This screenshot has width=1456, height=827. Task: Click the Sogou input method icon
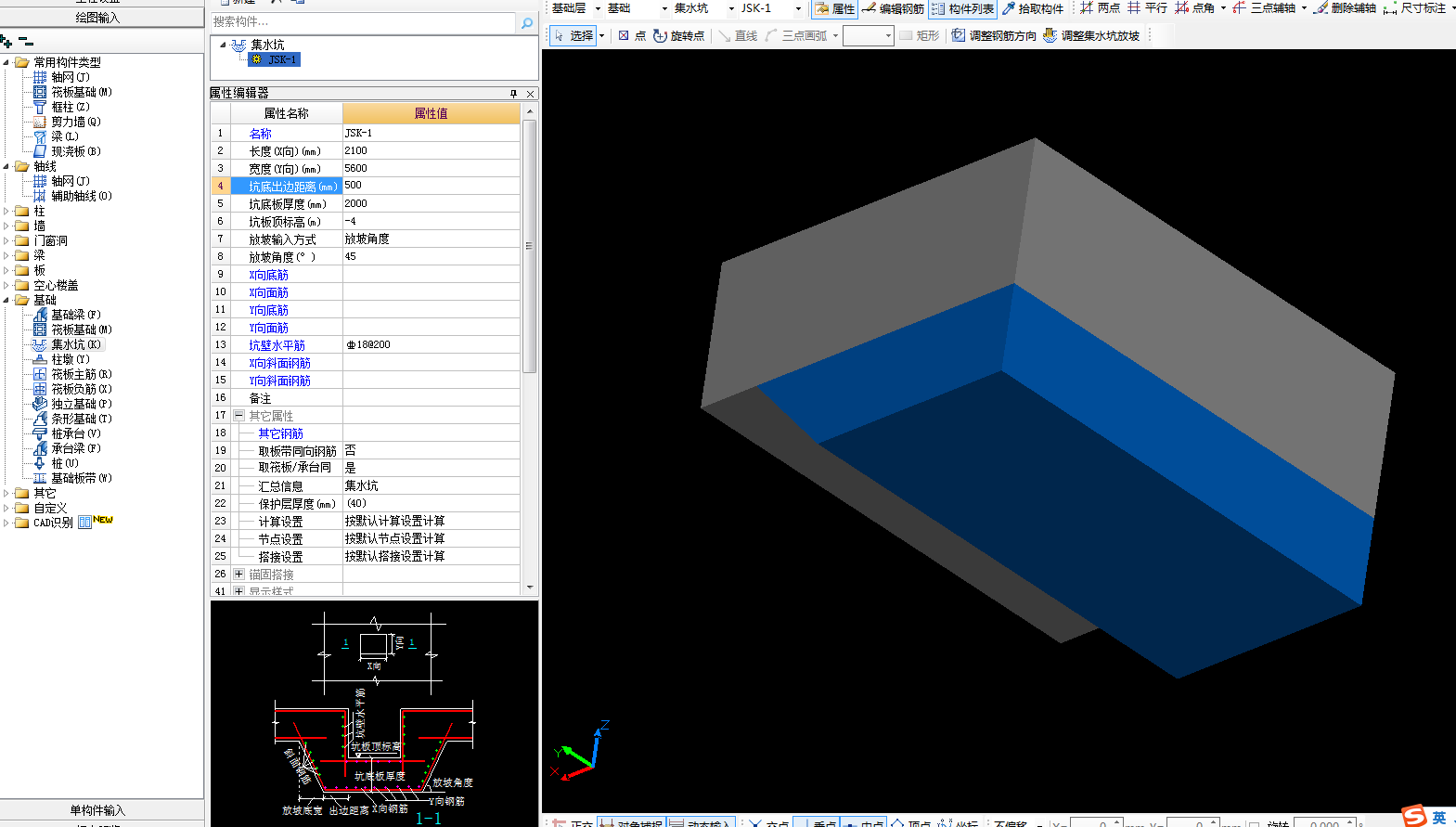1414,816
